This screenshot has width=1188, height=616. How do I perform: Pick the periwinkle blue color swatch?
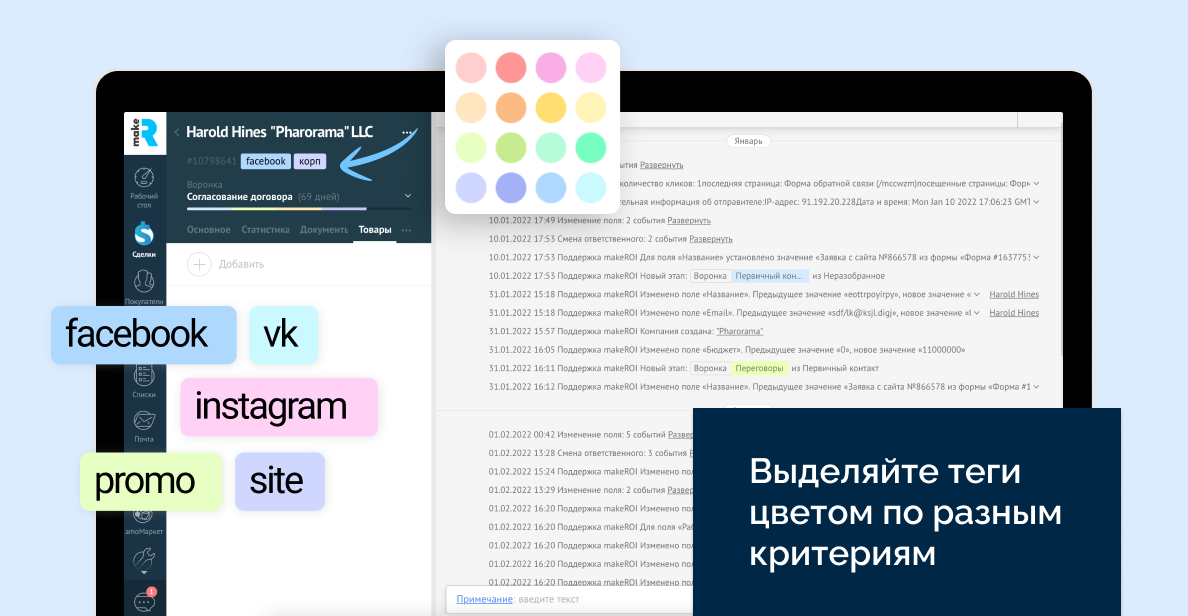pyautogui.click(x=511, y=188)
